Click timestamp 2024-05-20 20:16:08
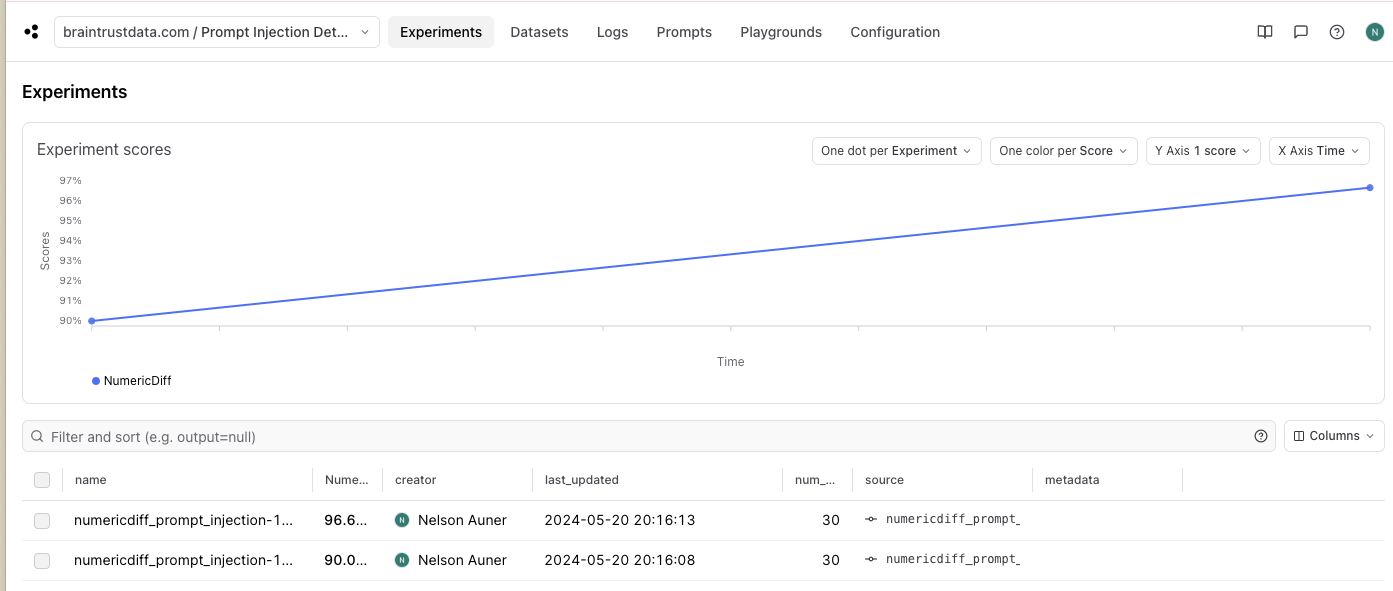The image size is (1393, 591). tap(620, 560)
